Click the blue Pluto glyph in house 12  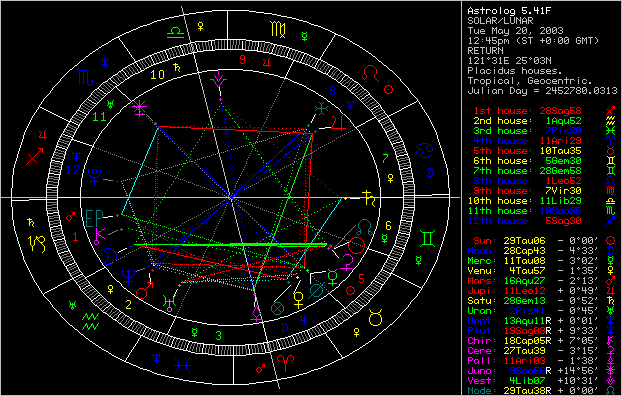coord(94,177)
